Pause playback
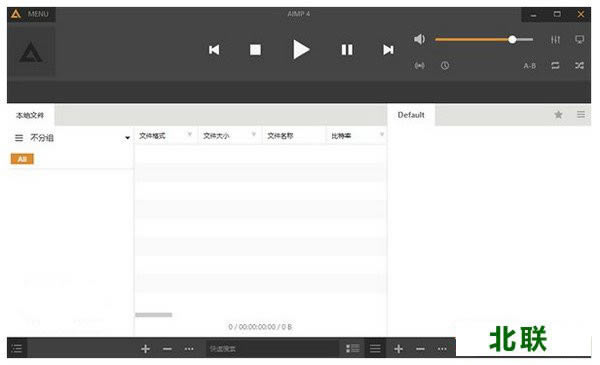This screenshot has height=365, width=600. pyautogui.click(x=347, y=50)
